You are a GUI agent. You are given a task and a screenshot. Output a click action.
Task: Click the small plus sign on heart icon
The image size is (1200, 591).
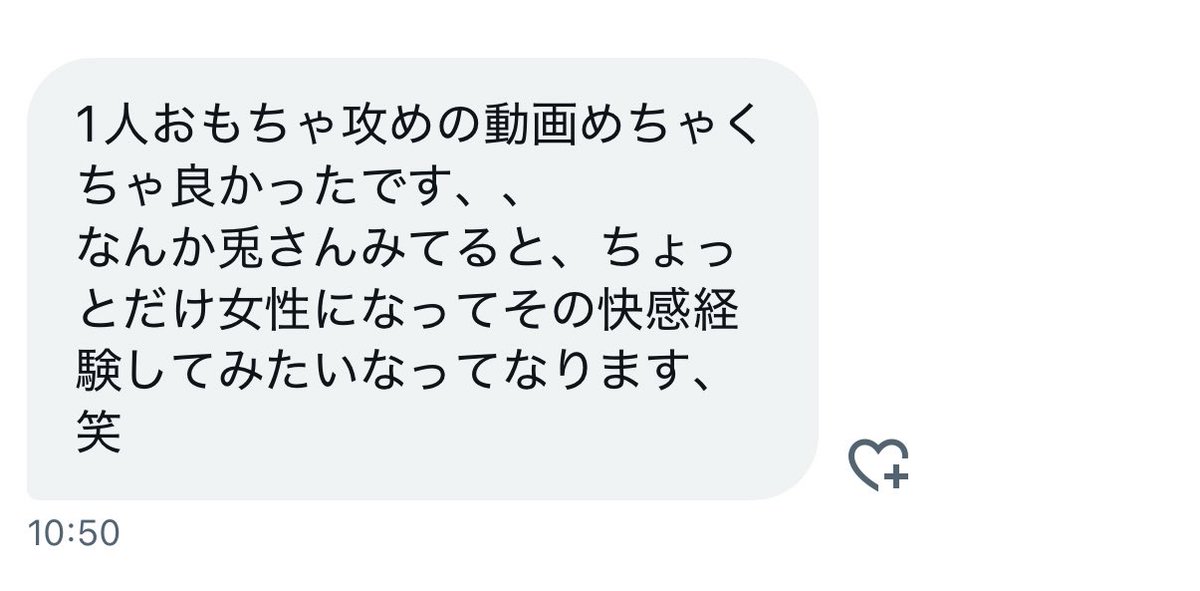click(896, 476)
